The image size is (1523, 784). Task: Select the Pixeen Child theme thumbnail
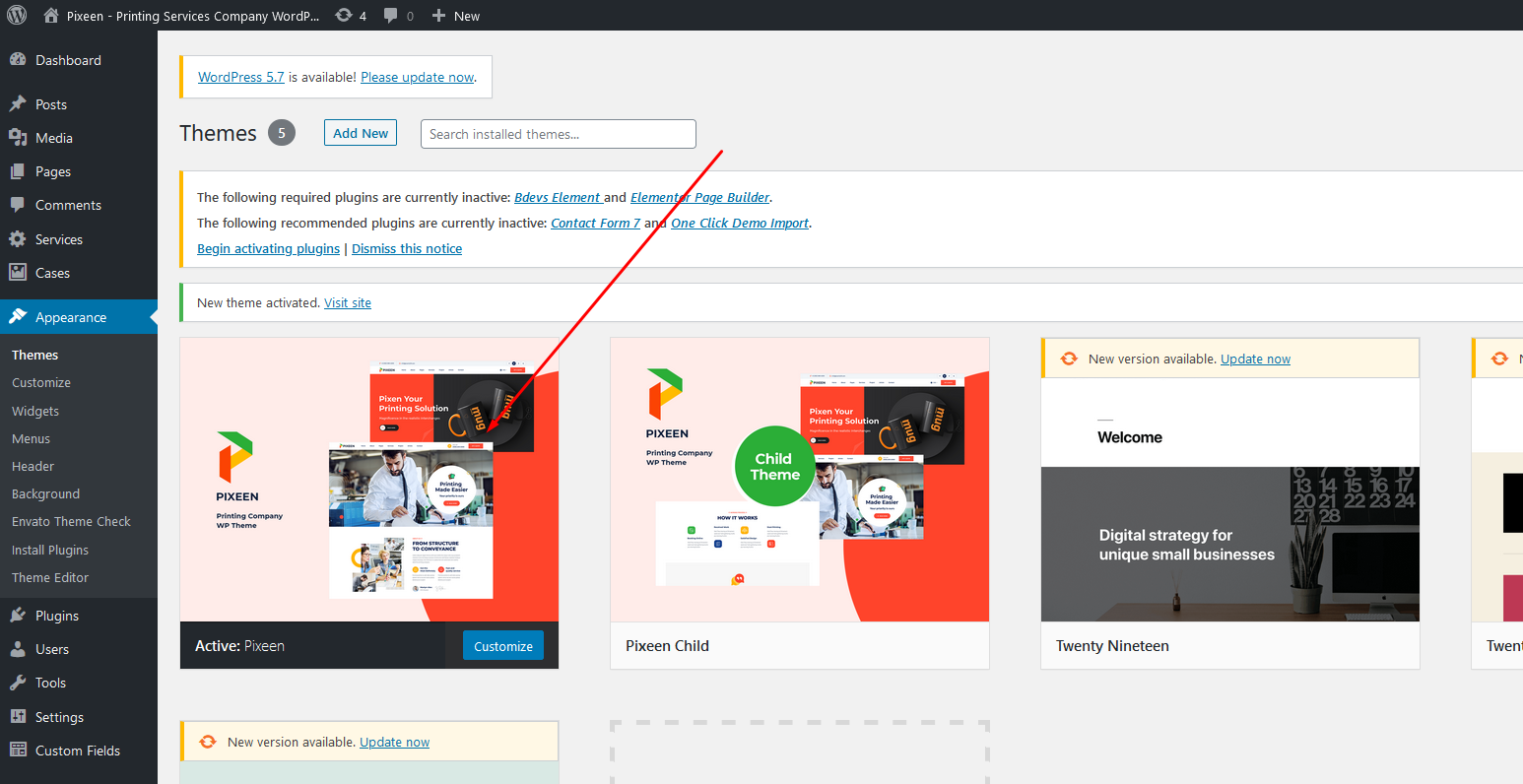[x=799, y=480]
